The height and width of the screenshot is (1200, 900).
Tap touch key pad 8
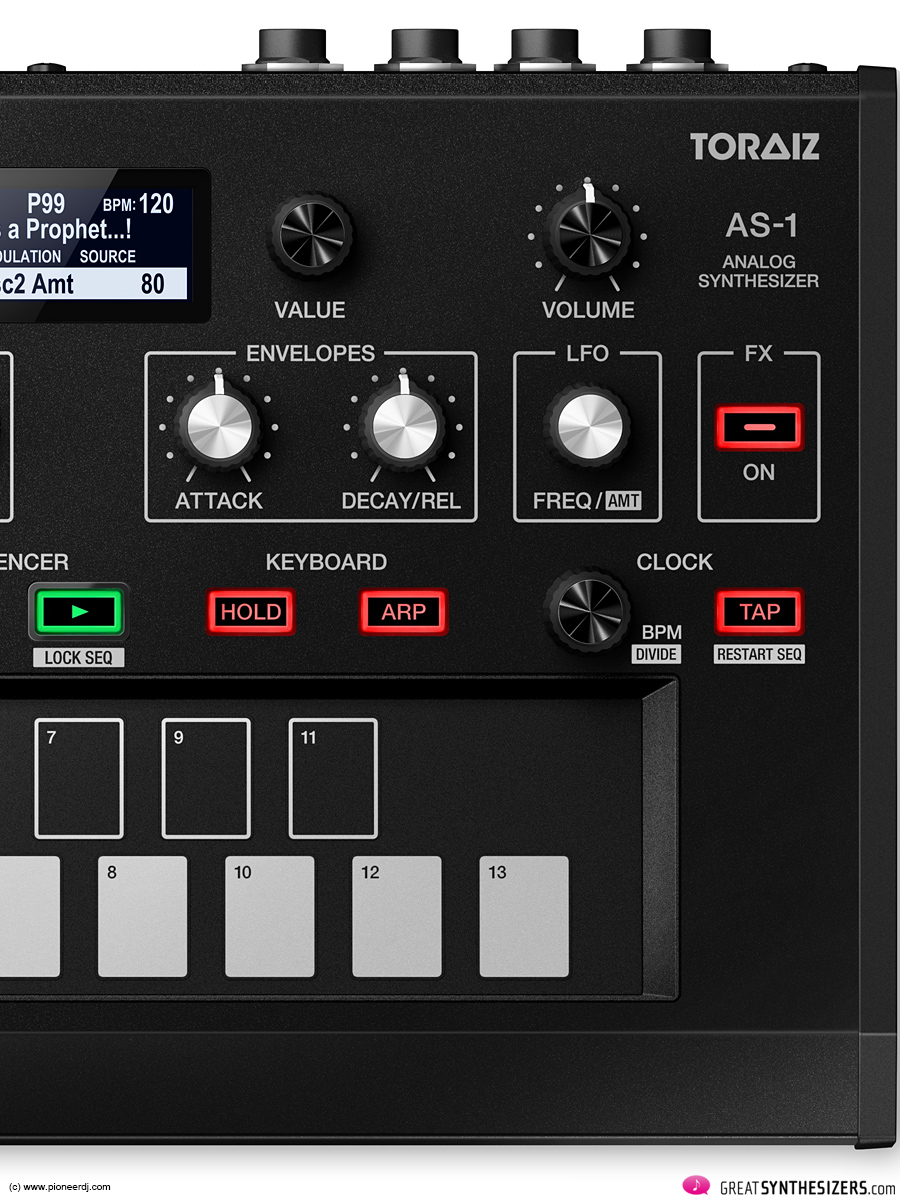(142, 916)
